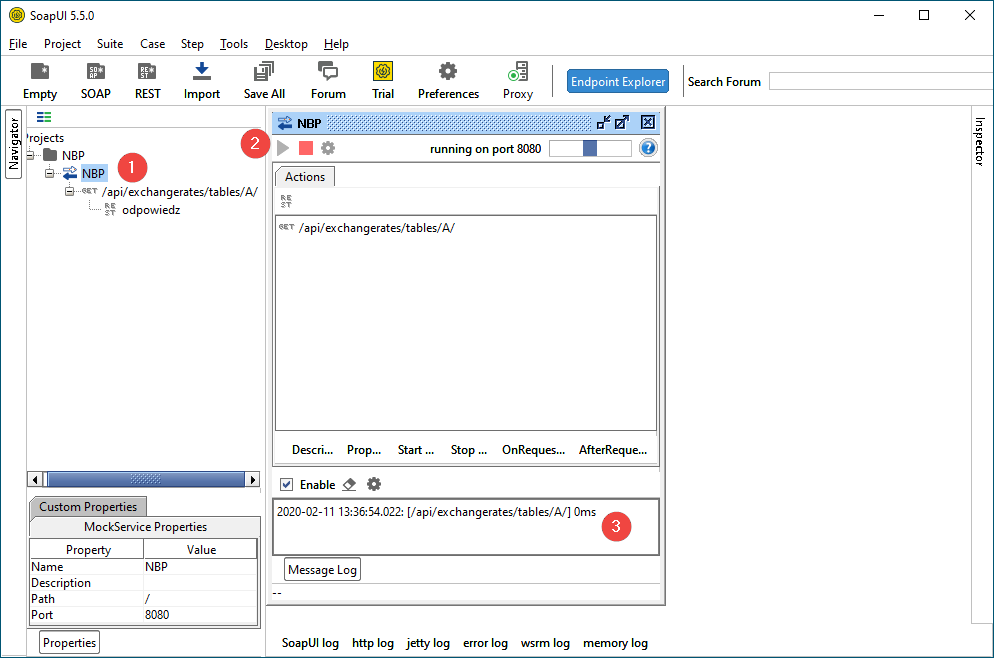994x658 pixels.
Task: Create new REST project
Action: click(x=147, y=81)
